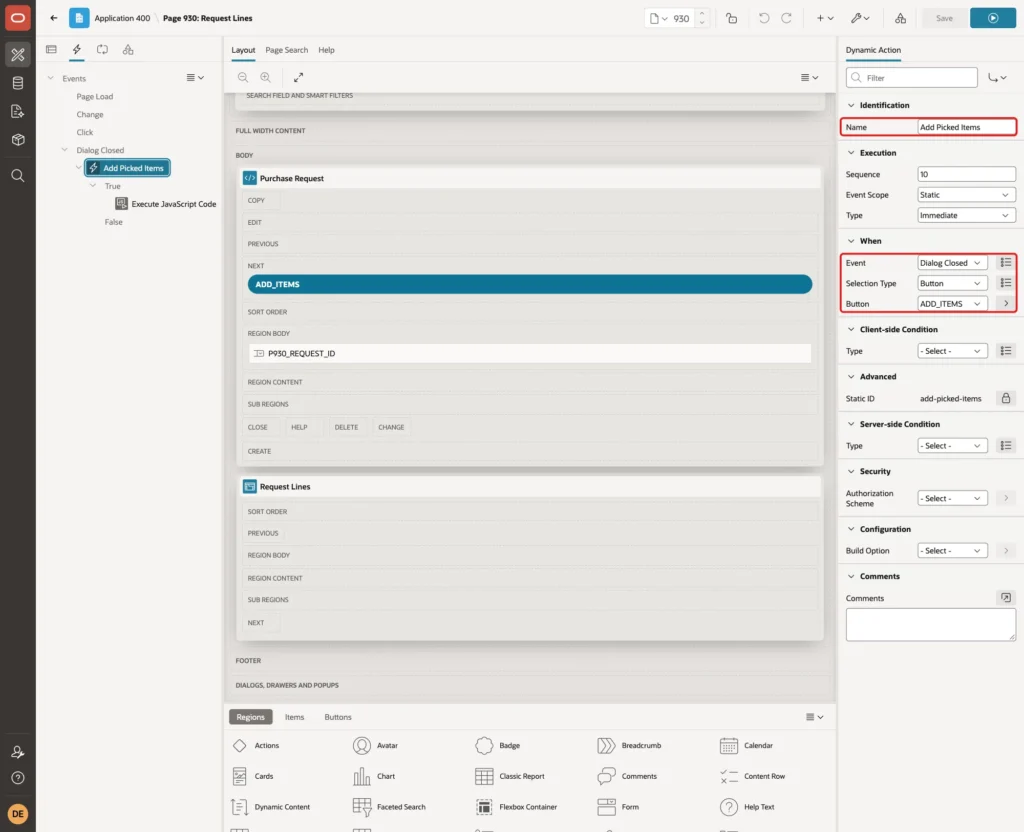Zoom out the layout view
The image size is (1024, 832).
click(x=243, y=77)
